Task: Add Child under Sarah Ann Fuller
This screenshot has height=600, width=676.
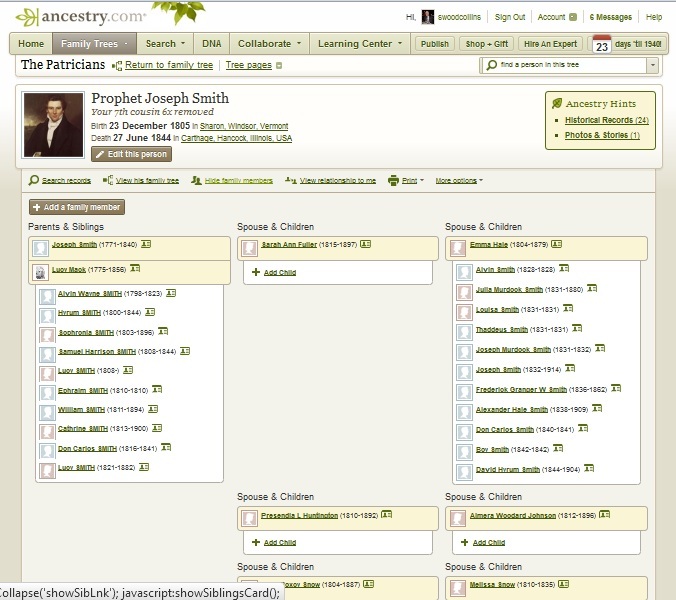Action: coord(280,272)
